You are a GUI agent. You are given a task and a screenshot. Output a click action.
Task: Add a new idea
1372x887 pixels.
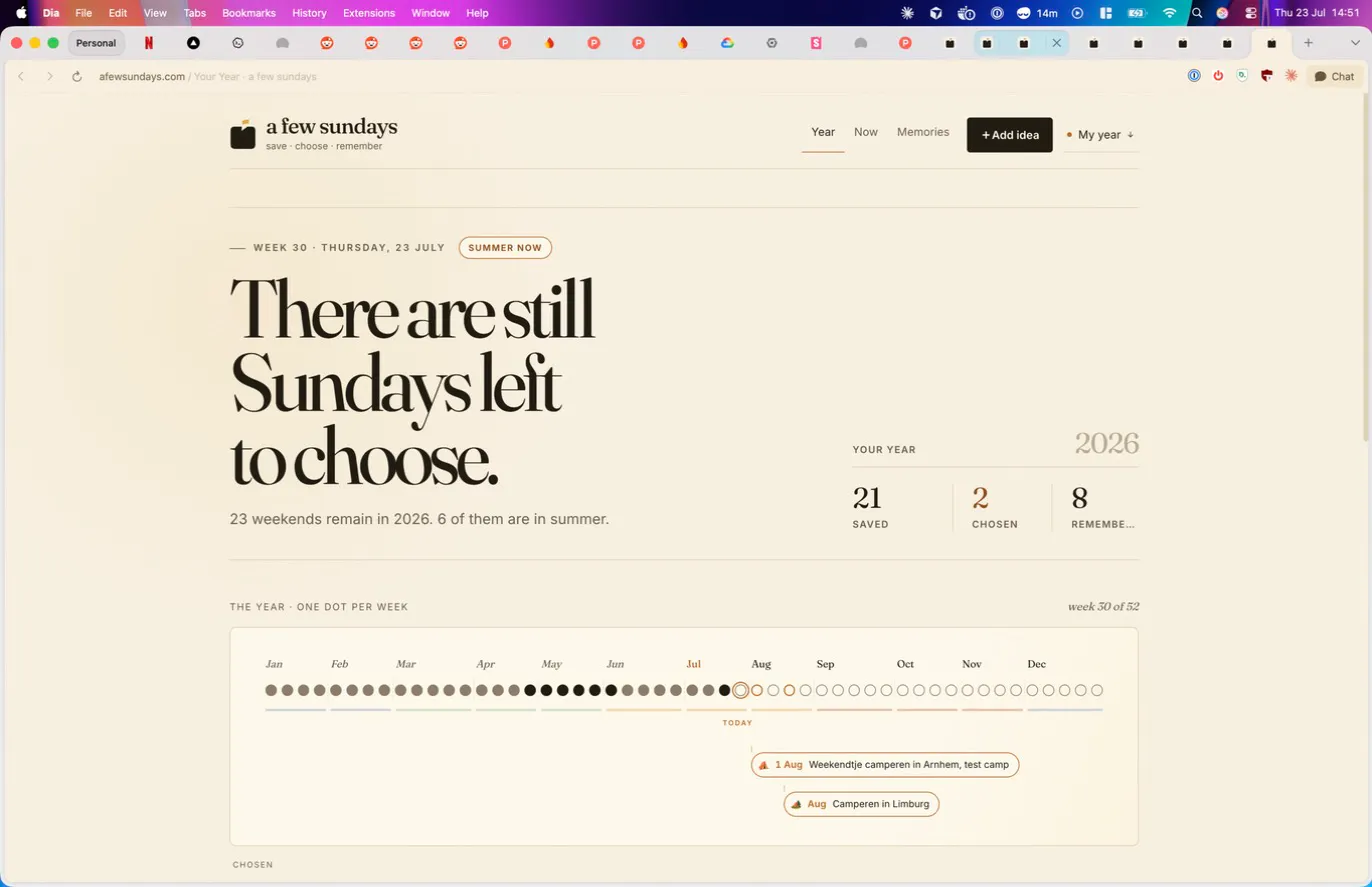[x=1010, y=135]
